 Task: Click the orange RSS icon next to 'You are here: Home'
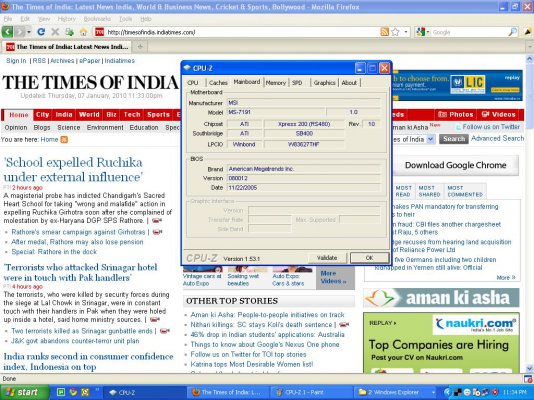click(64, 140)
